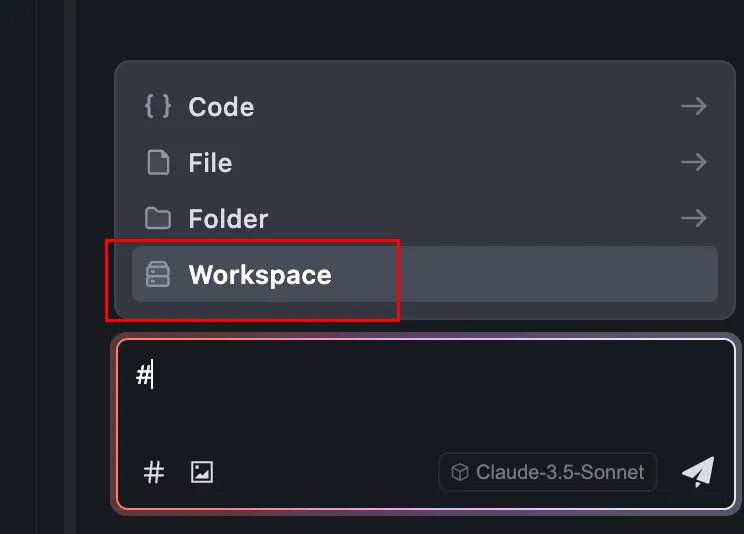Expand the Code submenu arrow
This screenshot has width=744, height=534.
pos(693,106)
